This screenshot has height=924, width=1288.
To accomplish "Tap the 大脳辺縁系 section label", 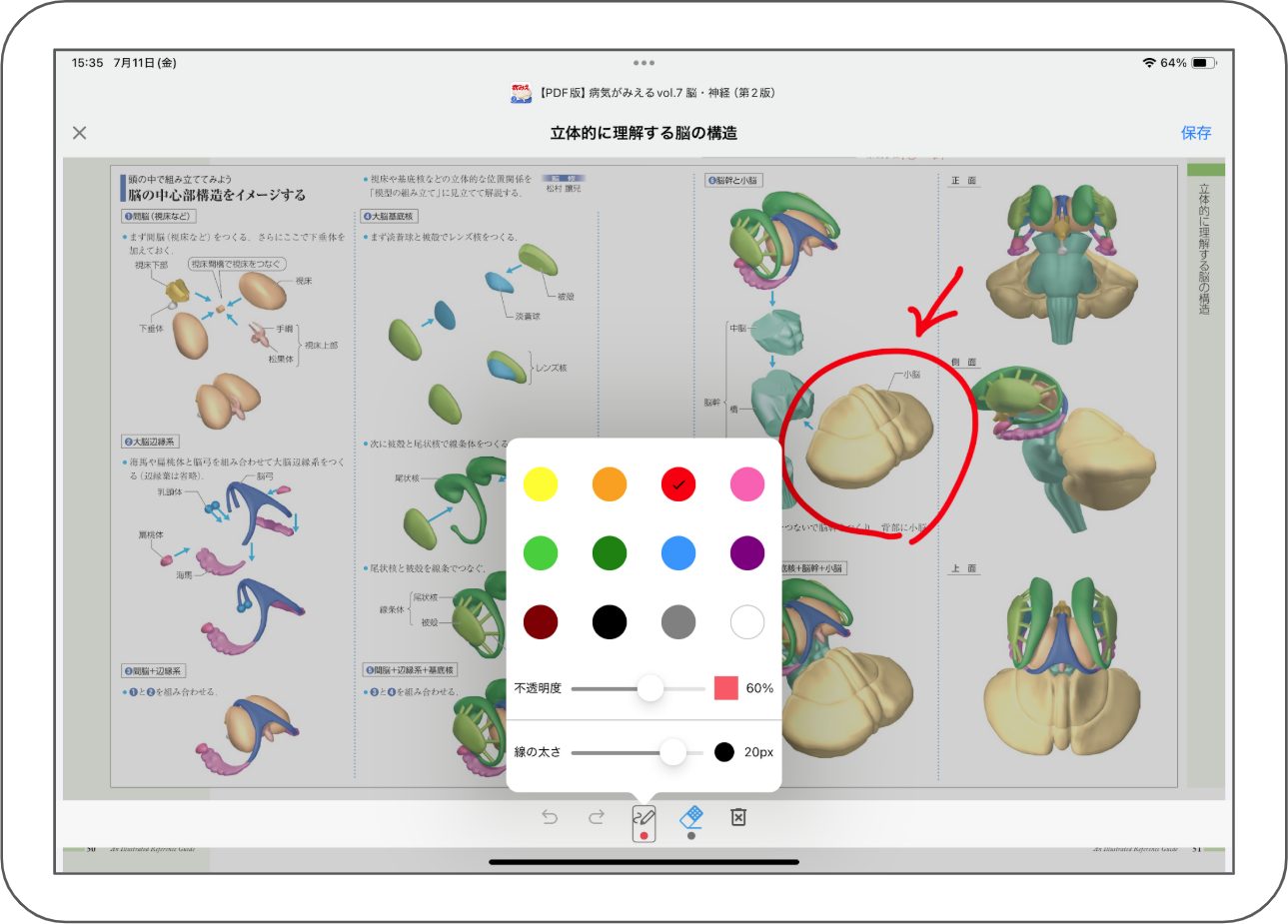I will pyautogui.click(x=150, y=442).
